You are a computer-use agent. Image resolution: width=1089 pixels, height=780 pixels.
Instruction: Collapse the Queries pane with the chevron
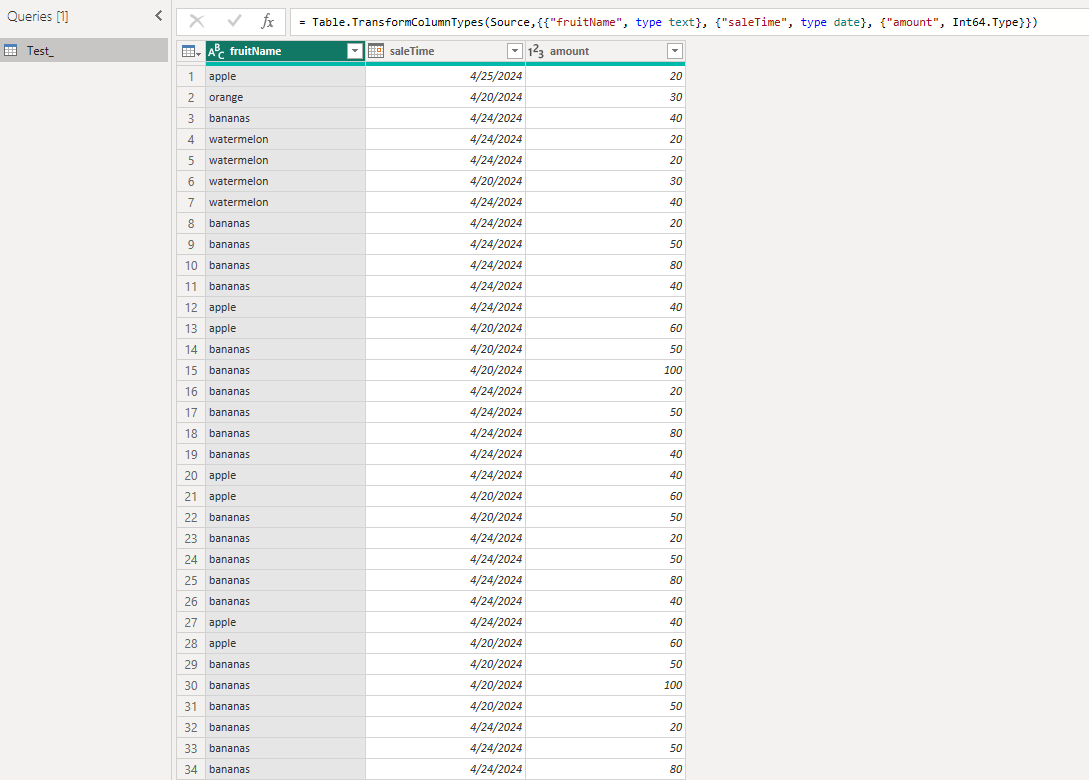click(158, 15)
